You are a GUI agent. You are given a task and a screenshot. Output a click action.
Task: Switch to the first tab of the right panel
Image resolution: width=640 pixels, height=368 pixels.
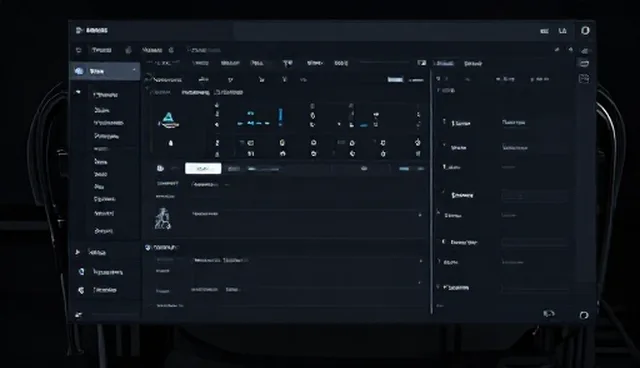444,63
